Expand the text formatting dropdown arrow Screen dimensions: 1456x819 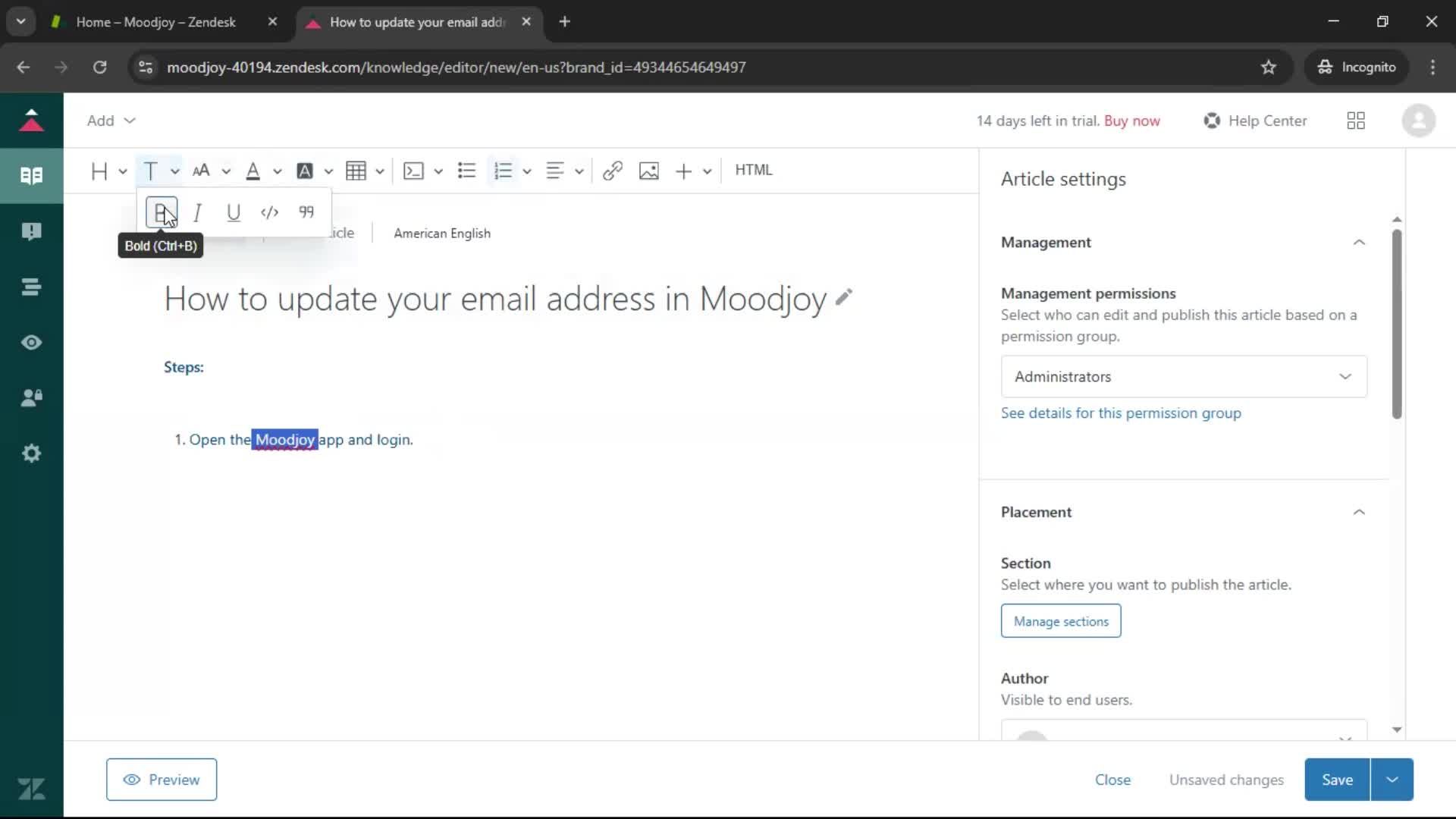[174, 172]
